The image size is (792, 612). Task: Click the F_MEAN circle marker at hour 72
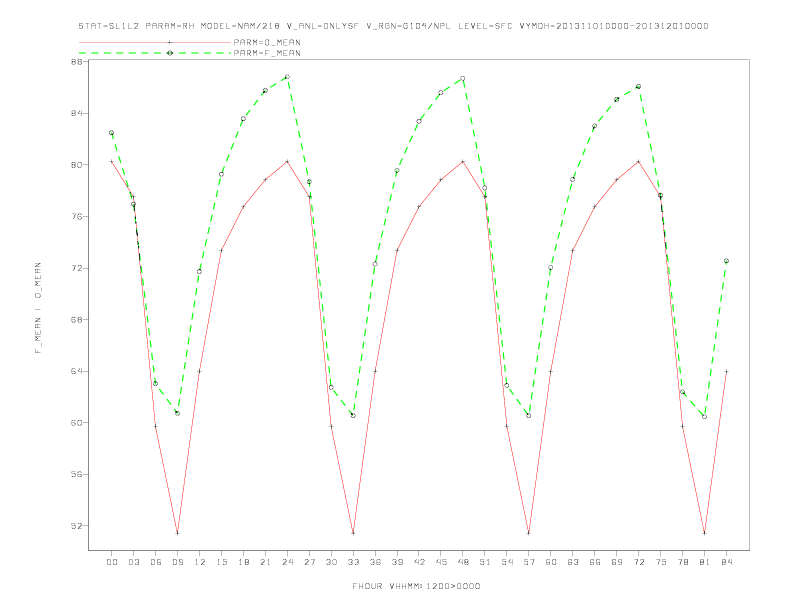[x=639, y=86]
